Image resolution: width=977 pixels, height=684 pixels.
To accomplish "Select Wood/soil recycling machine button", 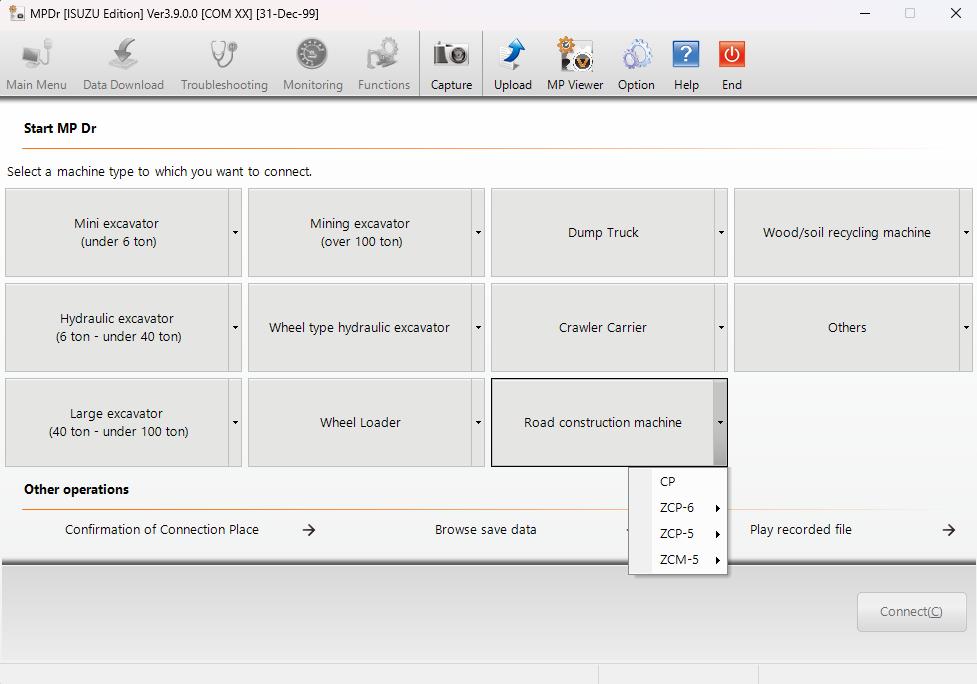I will coord(847,232).
